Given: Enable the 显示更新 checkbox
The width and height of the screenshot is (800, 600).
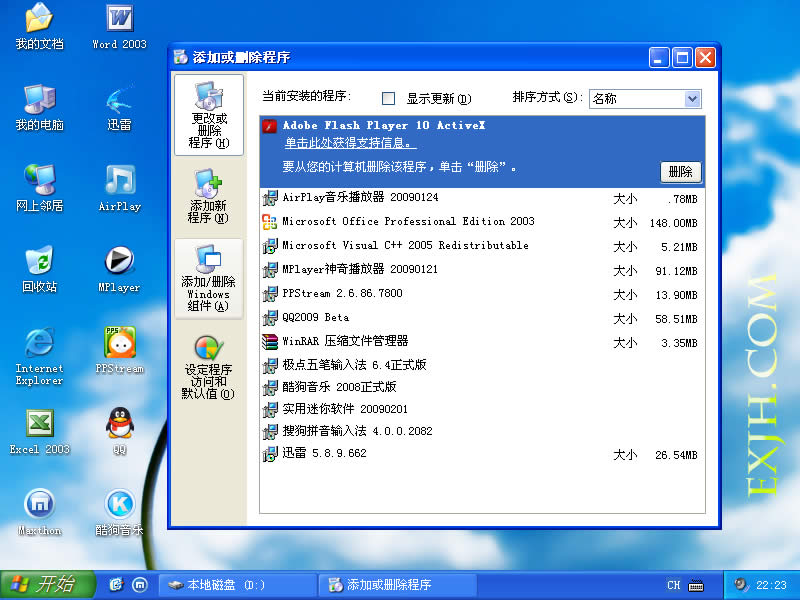Looking at the screenshot, I should point(388,98).
